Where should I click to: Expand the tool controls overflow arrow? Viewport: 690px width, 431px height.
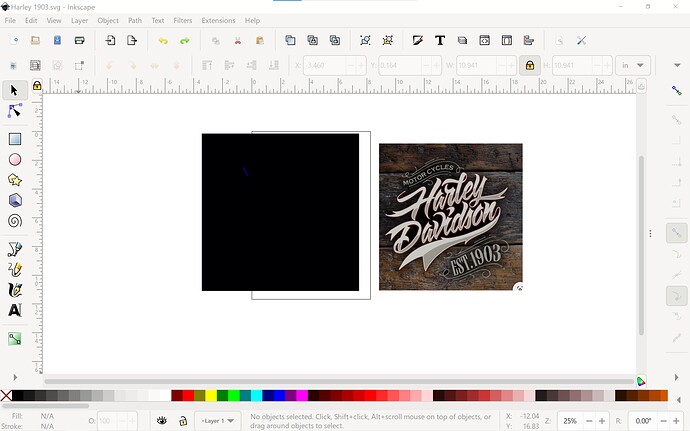[x=677, y=66]
